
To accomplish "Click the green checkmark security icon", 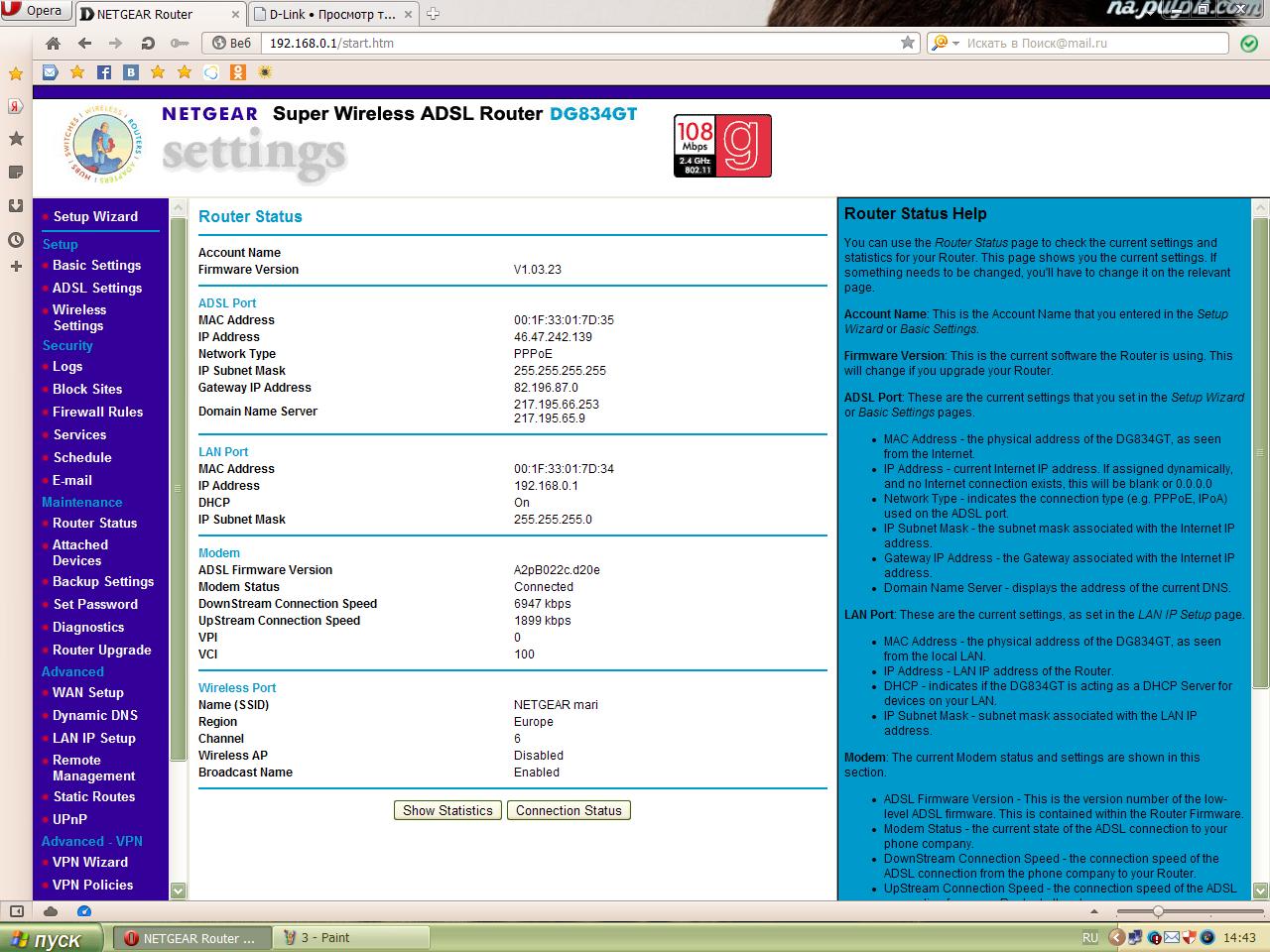I will click(x=1248, y=44).
